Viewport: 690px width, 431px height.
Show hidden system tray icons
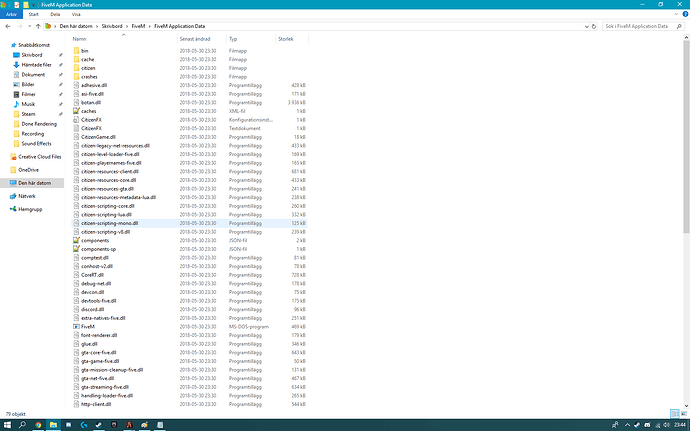point(628,425)
